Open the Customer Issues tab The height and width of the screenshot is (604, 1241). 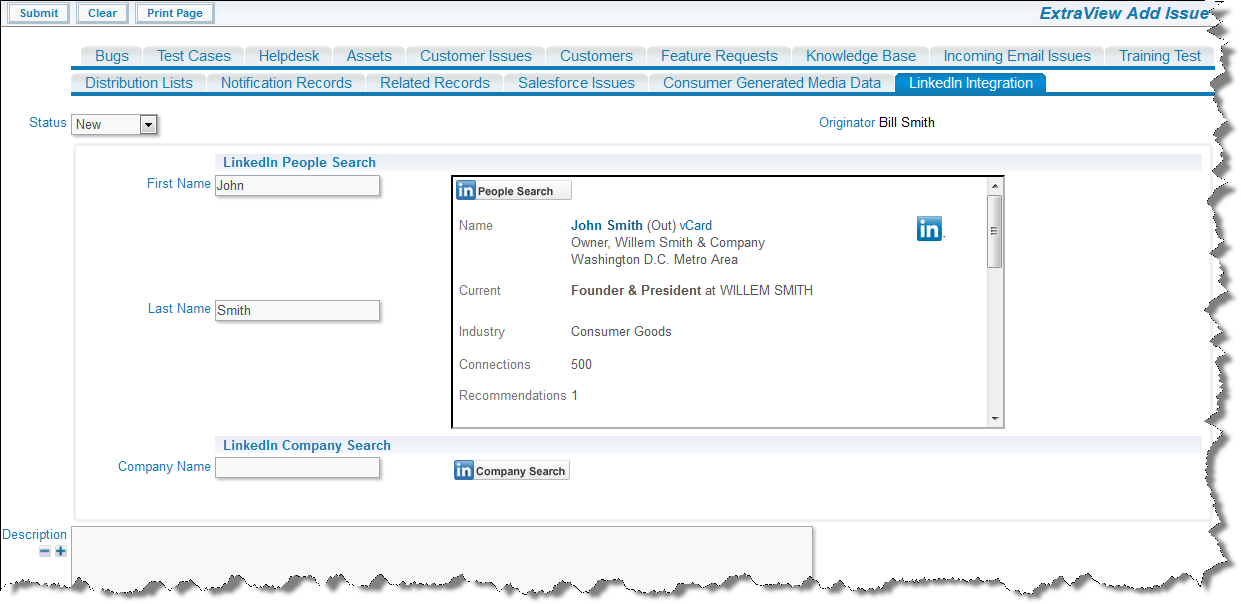click(x=476, y=56)
